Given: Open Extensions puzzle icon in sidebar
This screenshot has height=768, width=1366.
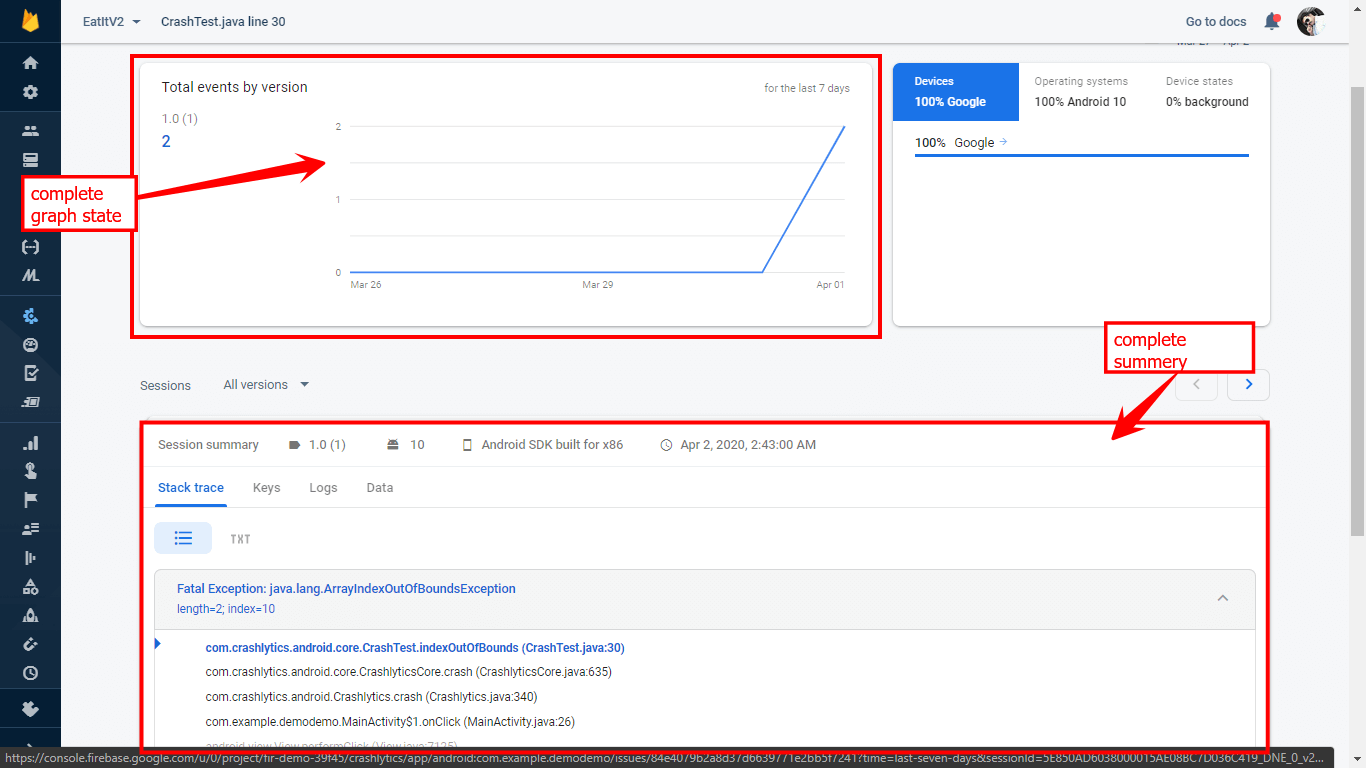Looking at the screenshot, I should pyautogui.click(x=30, y=710).
